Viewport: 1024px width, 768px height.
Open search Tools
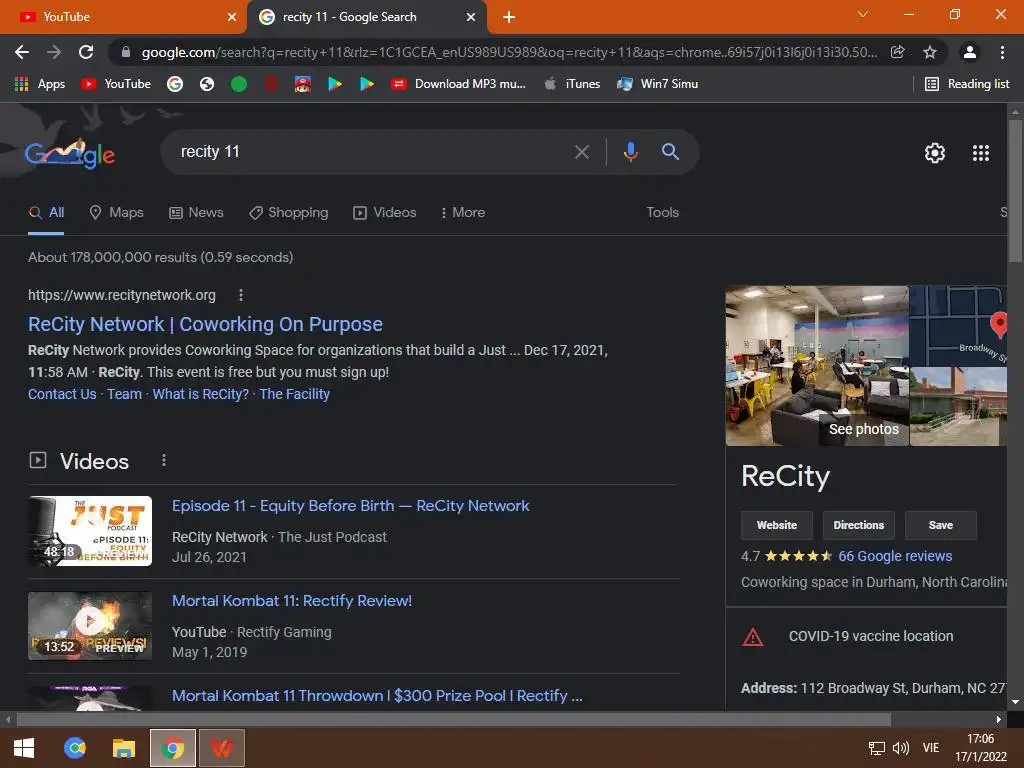click(662, 212)
